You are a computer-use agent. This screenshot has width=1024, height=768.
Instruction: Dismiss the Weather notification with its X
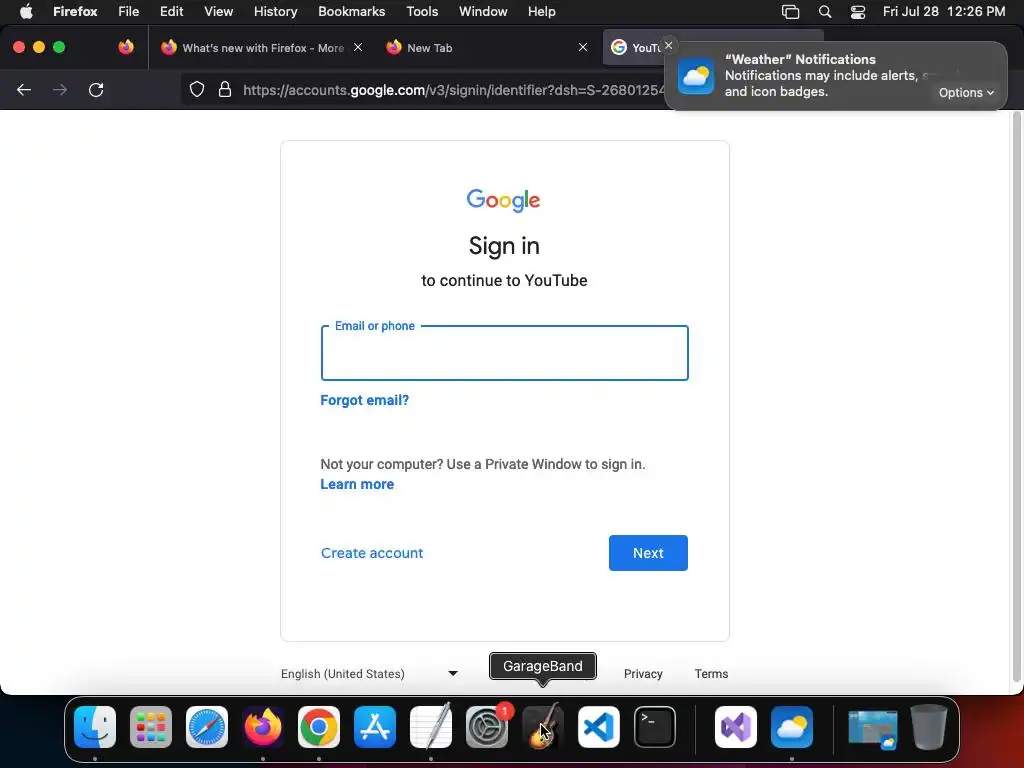pyautogui.click(x=668, y=46)
